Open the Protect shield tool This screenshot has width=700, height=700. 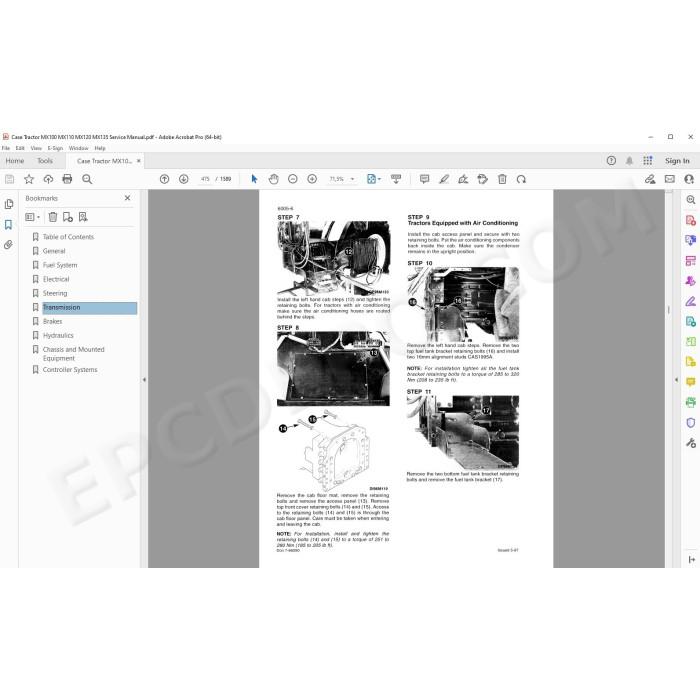[x=691, y=422]
